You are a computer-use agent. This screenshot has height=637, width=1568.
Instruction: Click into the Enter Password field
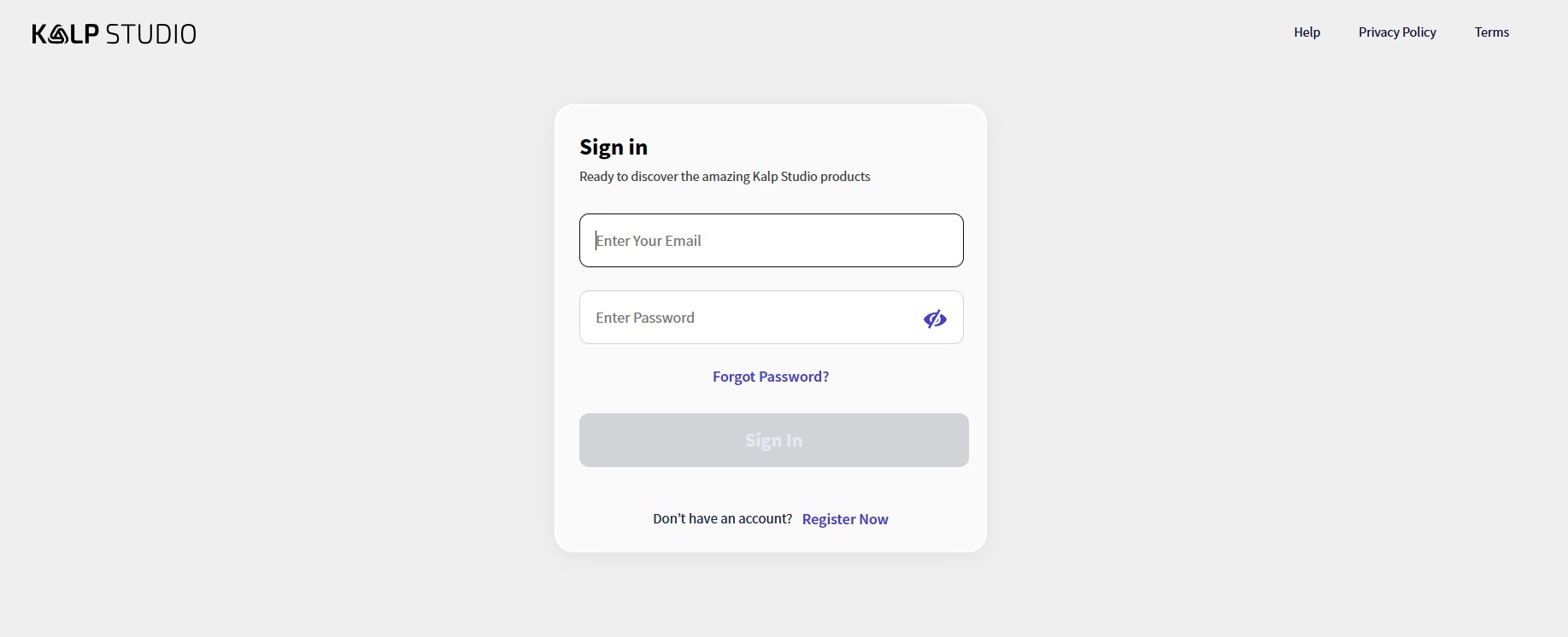tap(743, 318)
